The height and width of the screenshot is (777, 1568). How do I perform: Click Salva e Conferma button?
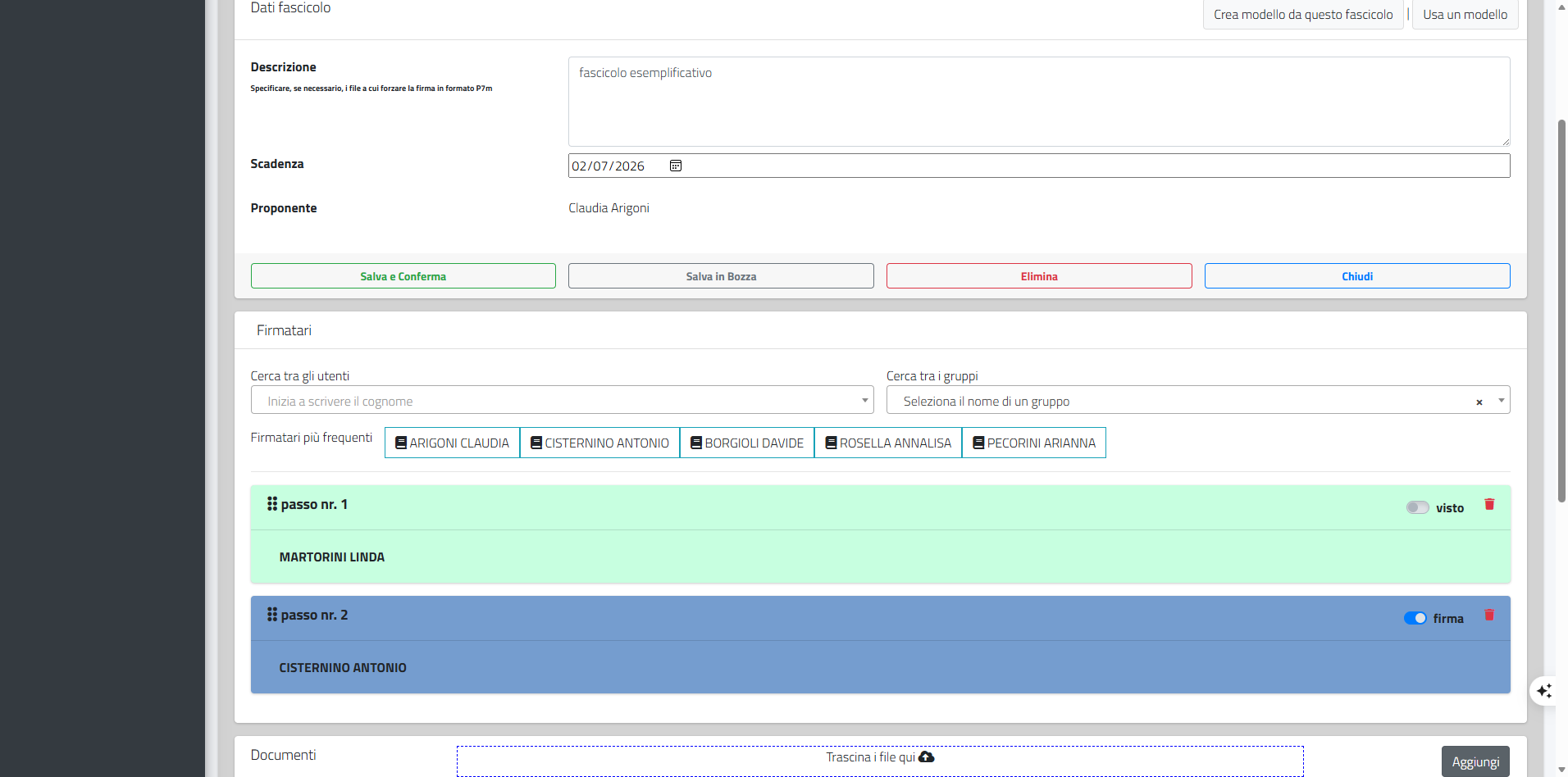point(403,276)
